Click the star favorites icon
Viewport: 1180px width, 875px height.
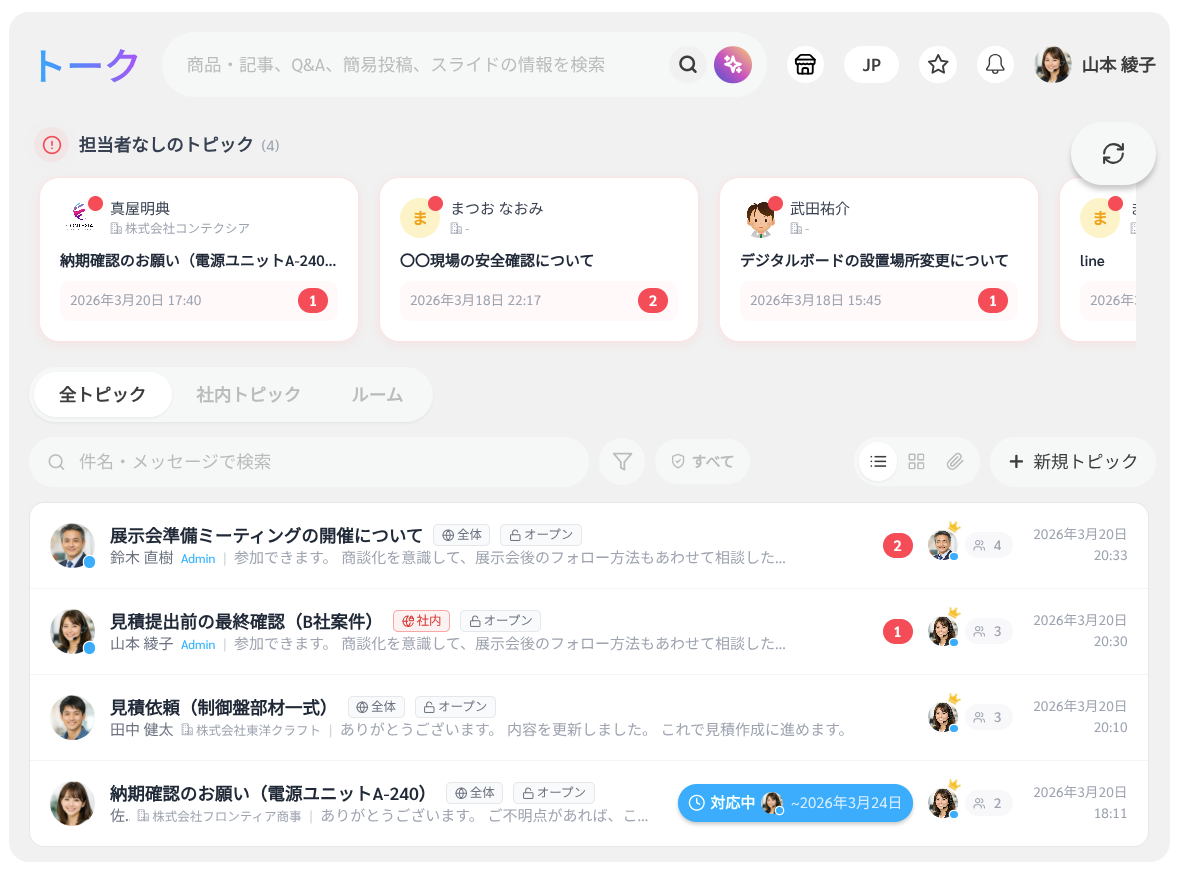(937, 65)
